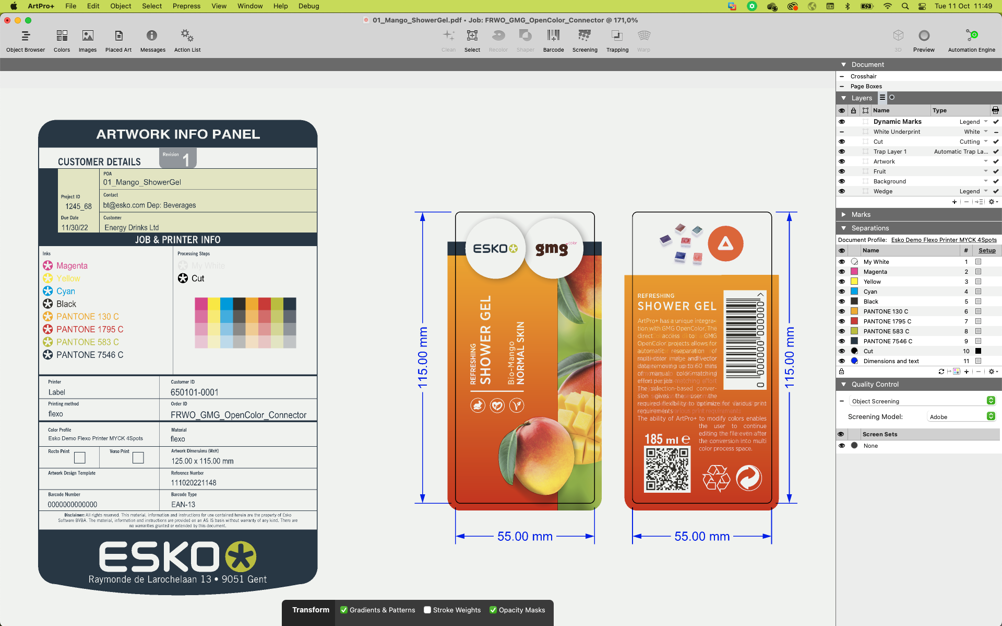Open the Barcode tool

pyautogui.click(x=553, y=40)
